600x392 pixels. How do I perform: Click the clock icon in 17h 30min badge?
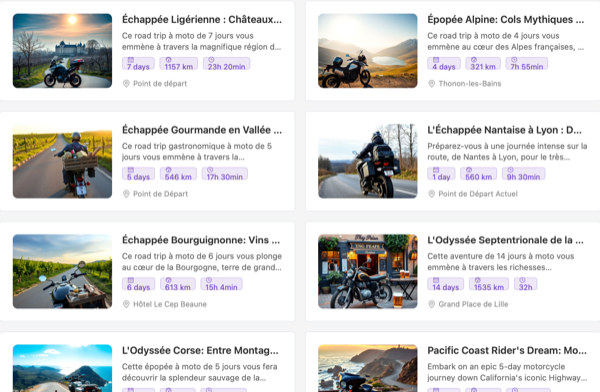point(210,170)
